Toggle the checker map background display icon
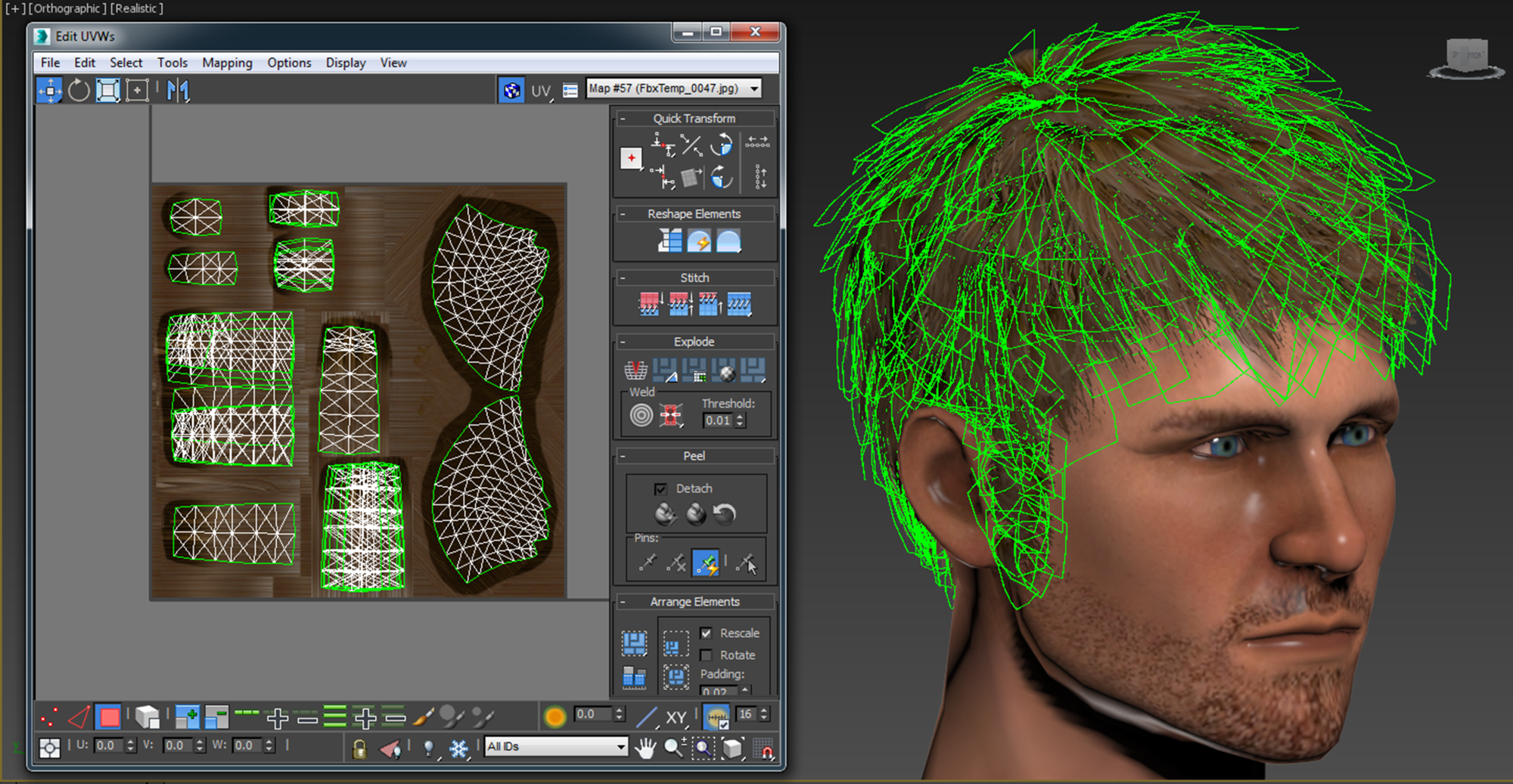 coord(512,91)
